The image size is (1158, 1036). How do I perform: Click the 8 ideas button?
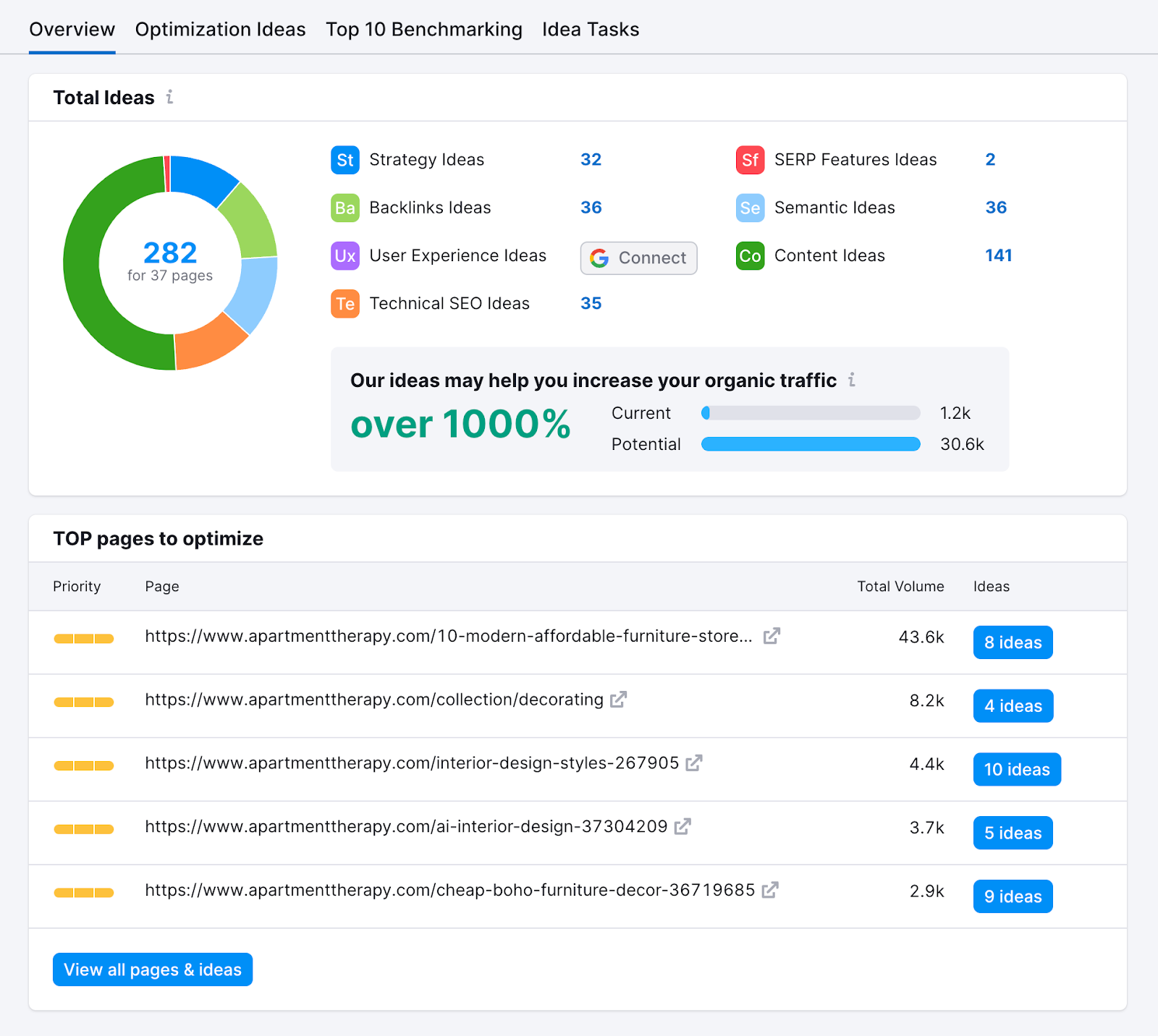[x=1013, y=642]
